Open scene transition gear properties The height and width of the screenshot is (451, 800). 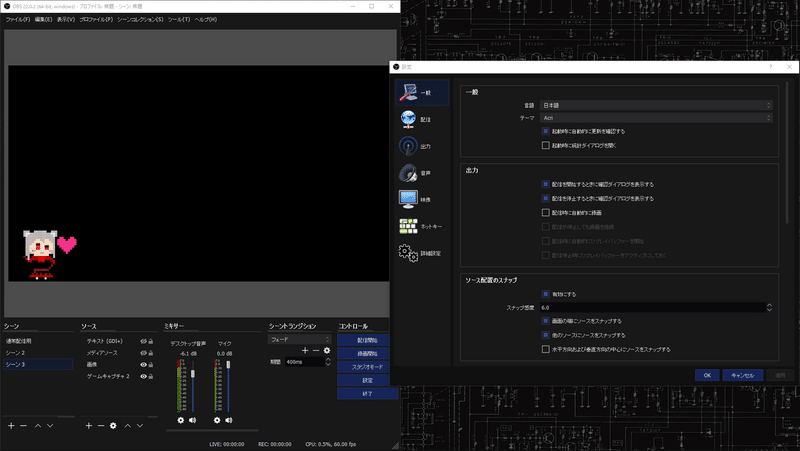click(x=327, y=350)
